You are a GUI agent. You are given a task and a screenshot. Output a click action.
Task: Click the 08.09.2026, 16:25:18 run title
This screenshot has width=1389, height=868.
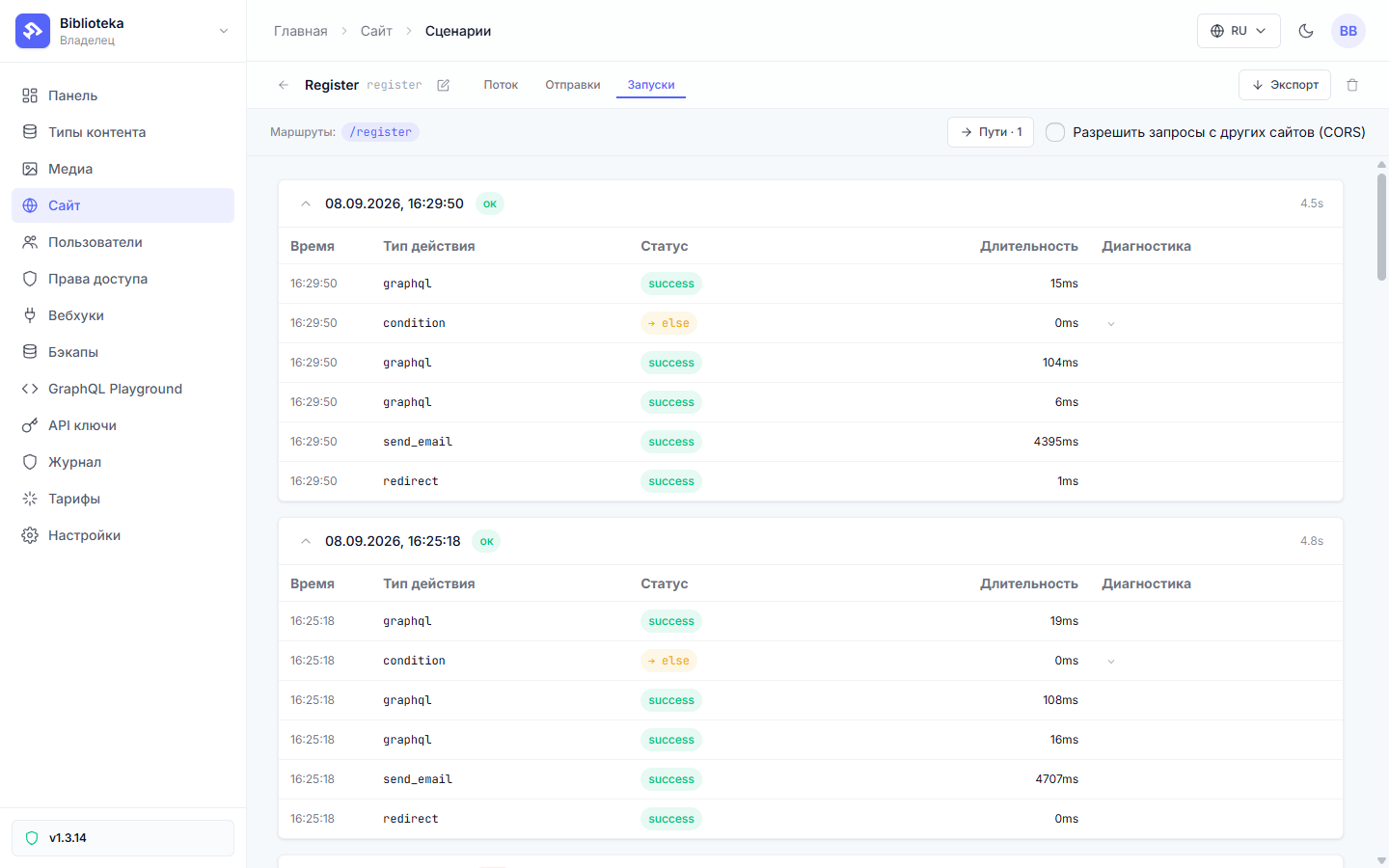[x=393, y=541]
